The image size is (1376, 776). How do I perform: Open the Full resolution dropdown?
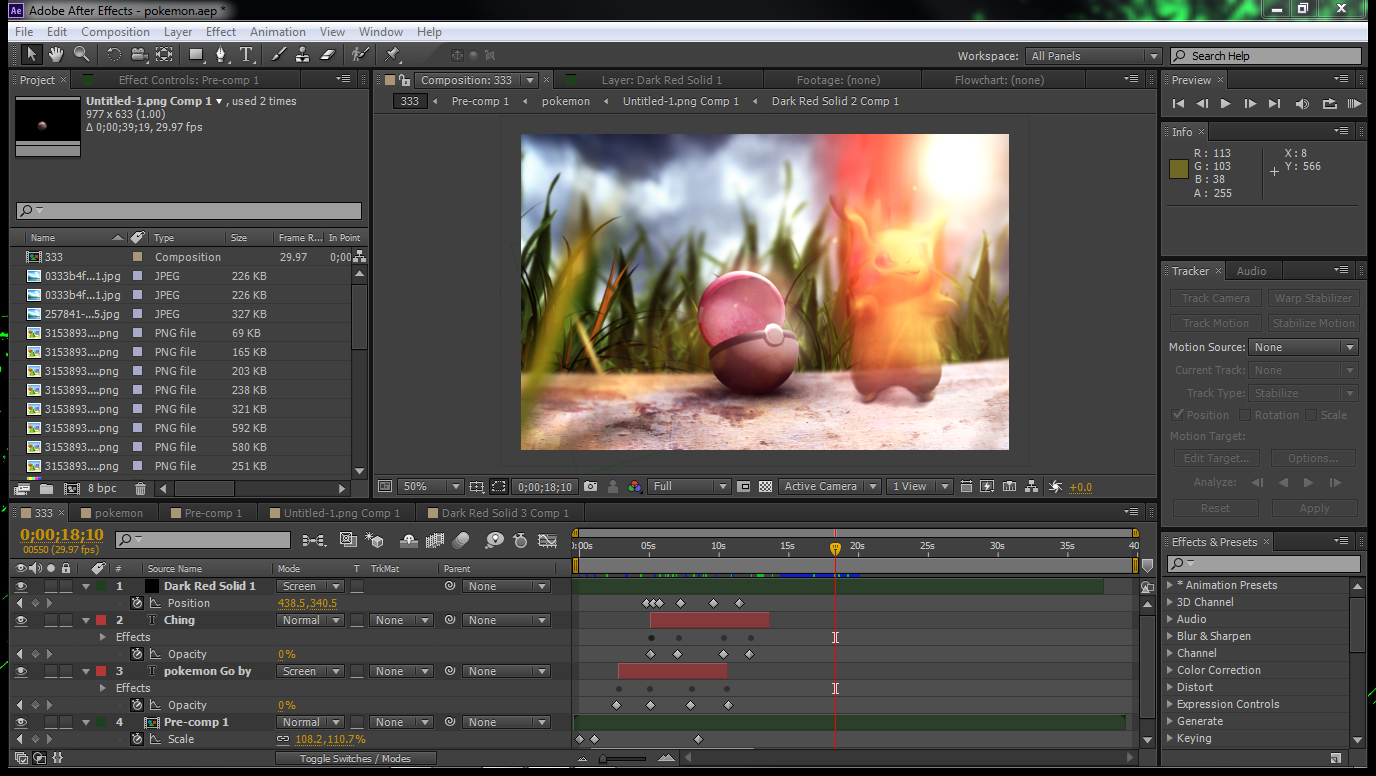pos(689,487)
